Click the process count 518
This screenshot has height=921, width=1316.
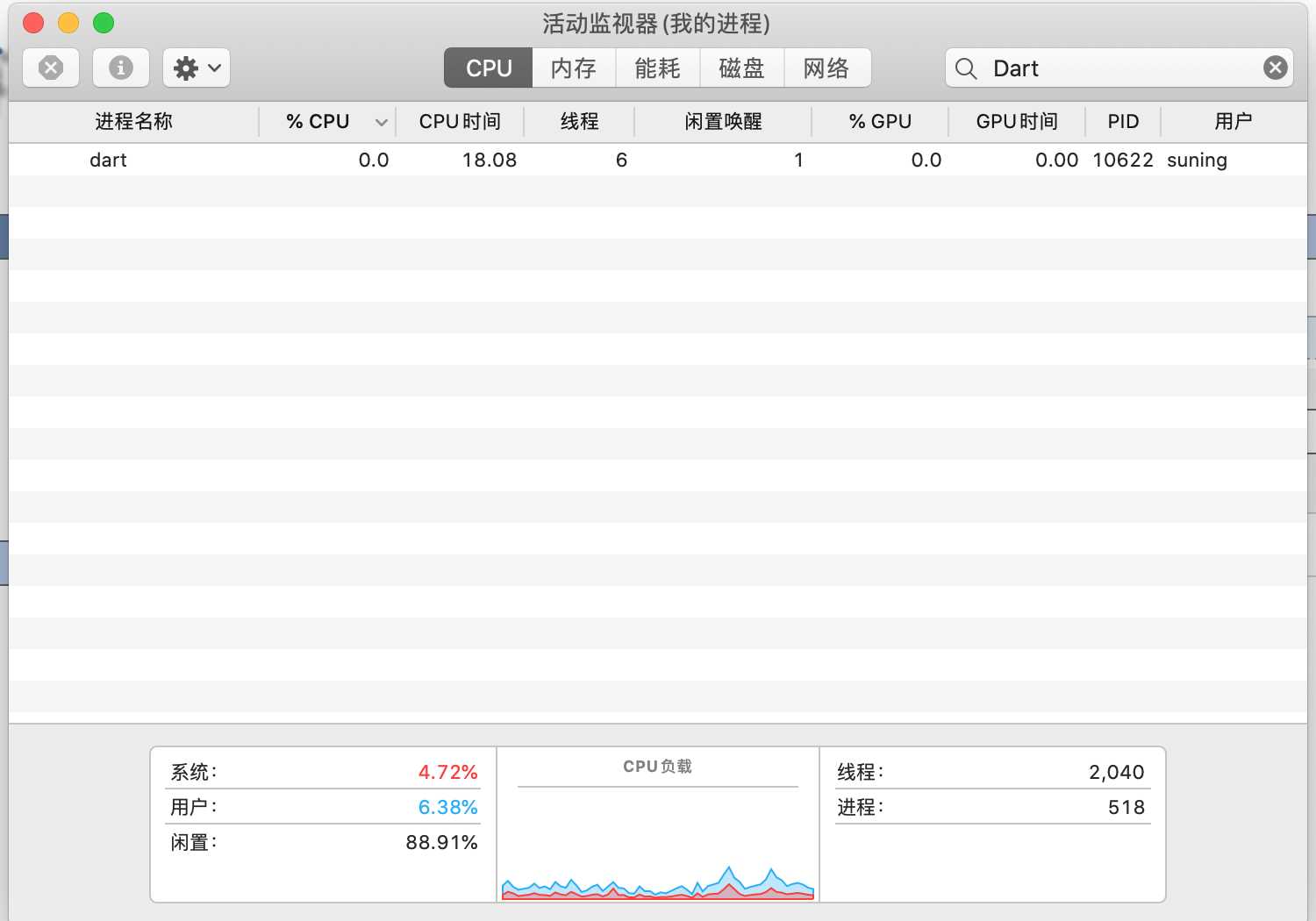click(x=1126, y=807)
